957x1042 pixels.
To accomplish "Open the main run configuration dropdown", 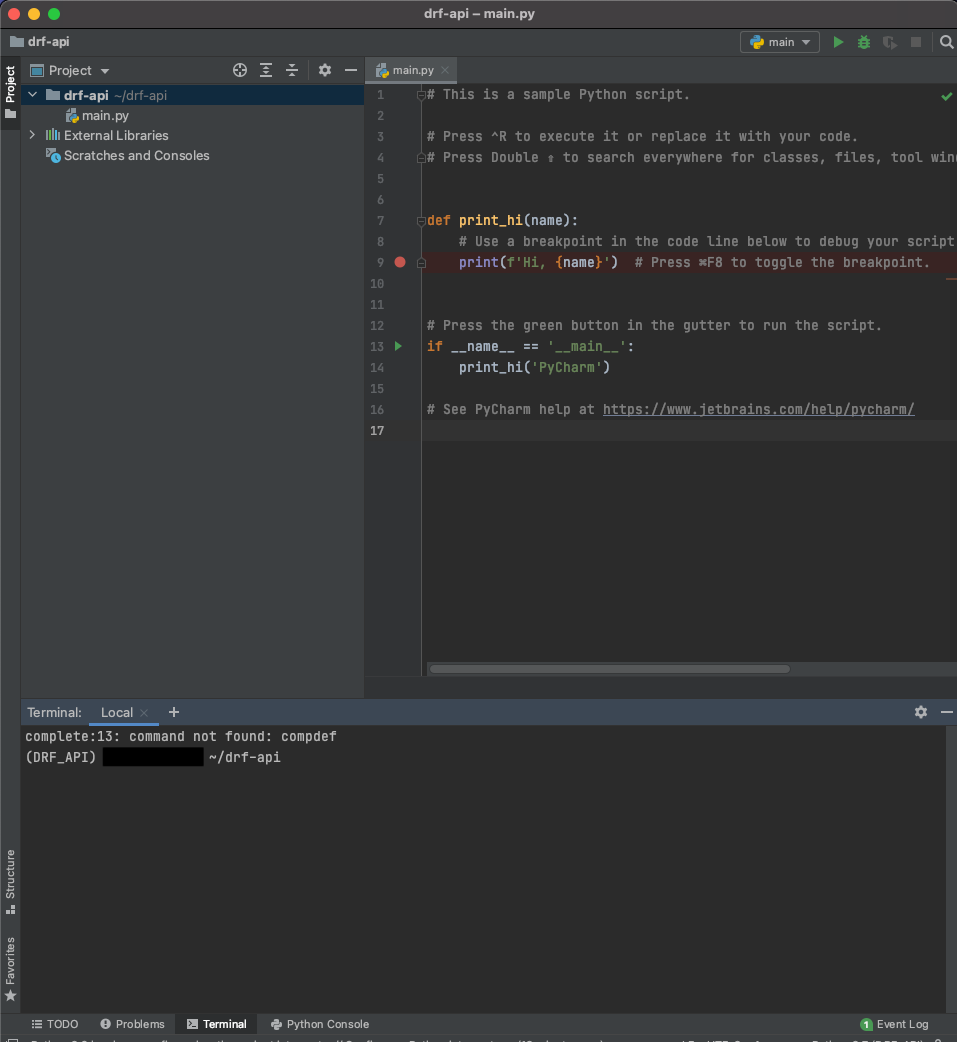I will 804,41.
